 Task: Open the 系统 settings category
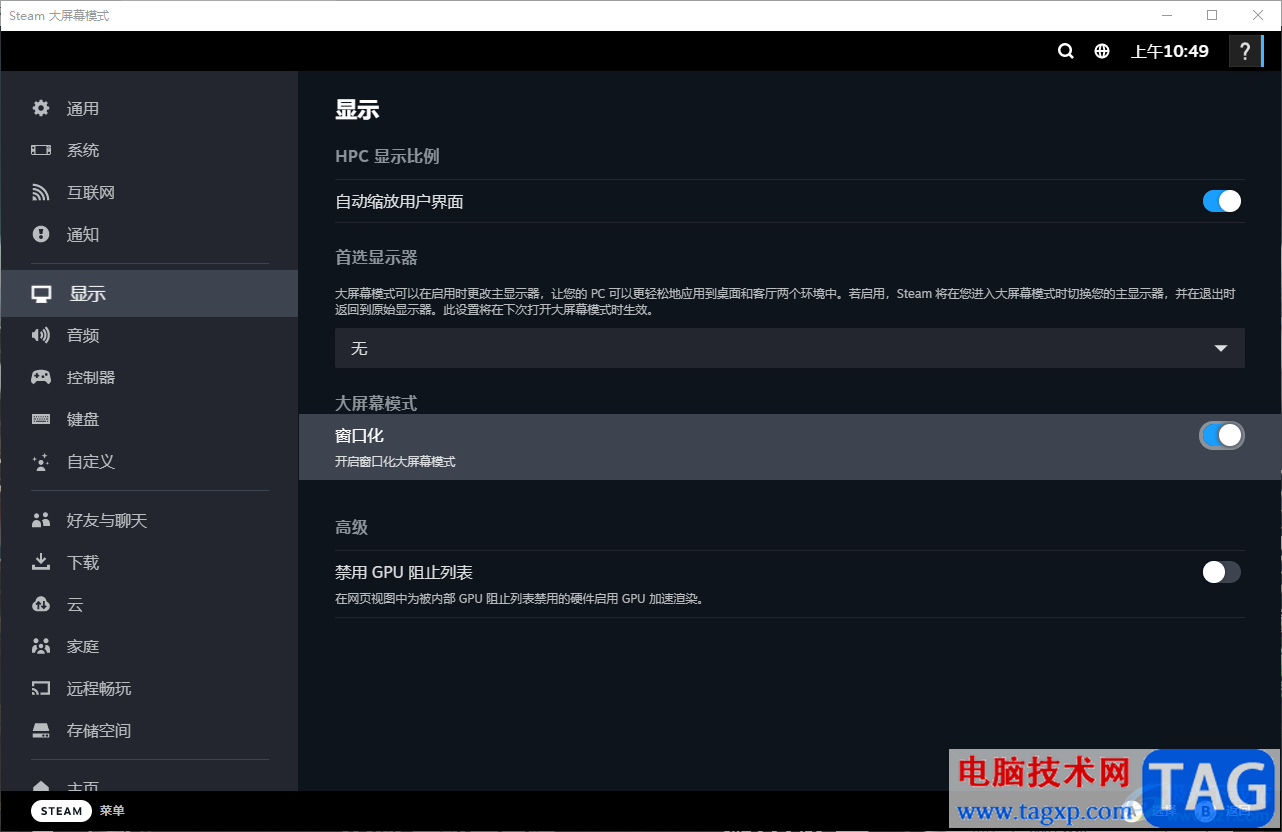(149, 150)
